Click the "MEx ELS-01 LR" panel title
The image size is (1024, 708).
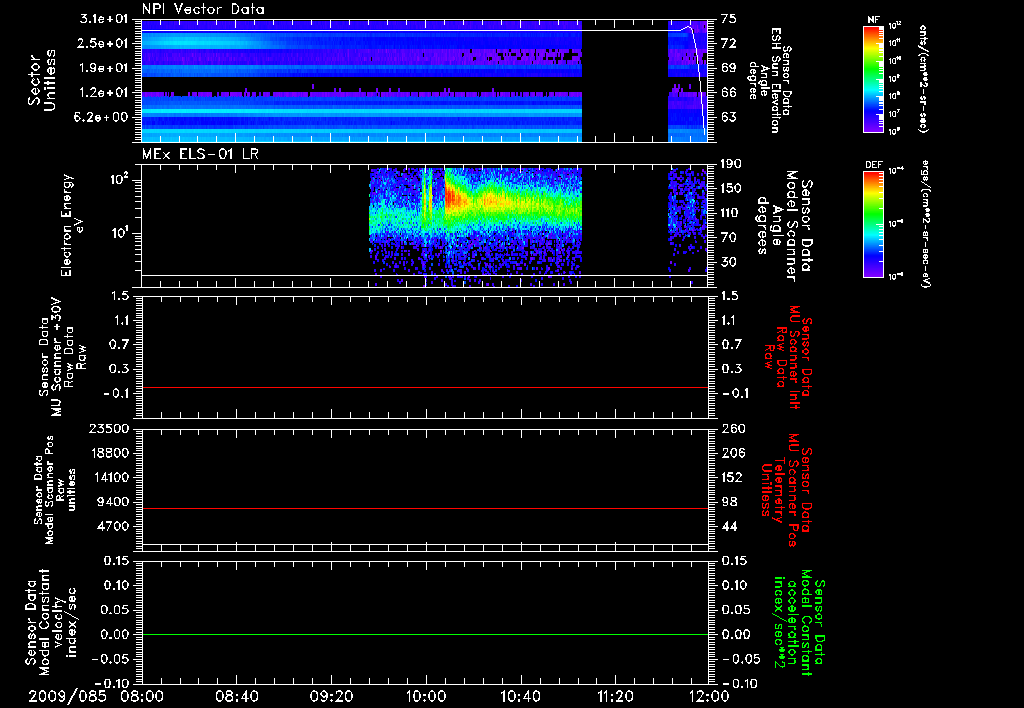(x=200, y=154)
